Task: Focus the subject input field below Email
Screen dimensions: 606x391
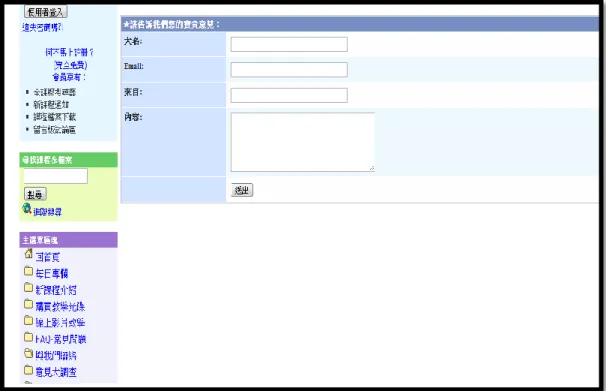Action: click(289, 95)
